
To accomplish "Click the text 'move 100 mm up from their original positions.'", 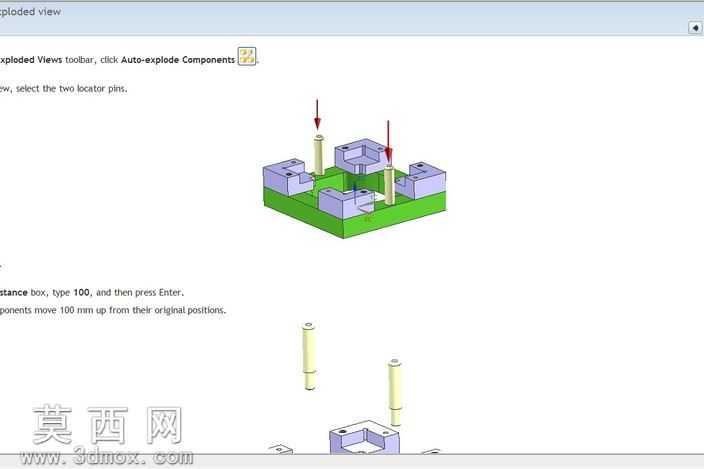I will (x=130, y=310).
